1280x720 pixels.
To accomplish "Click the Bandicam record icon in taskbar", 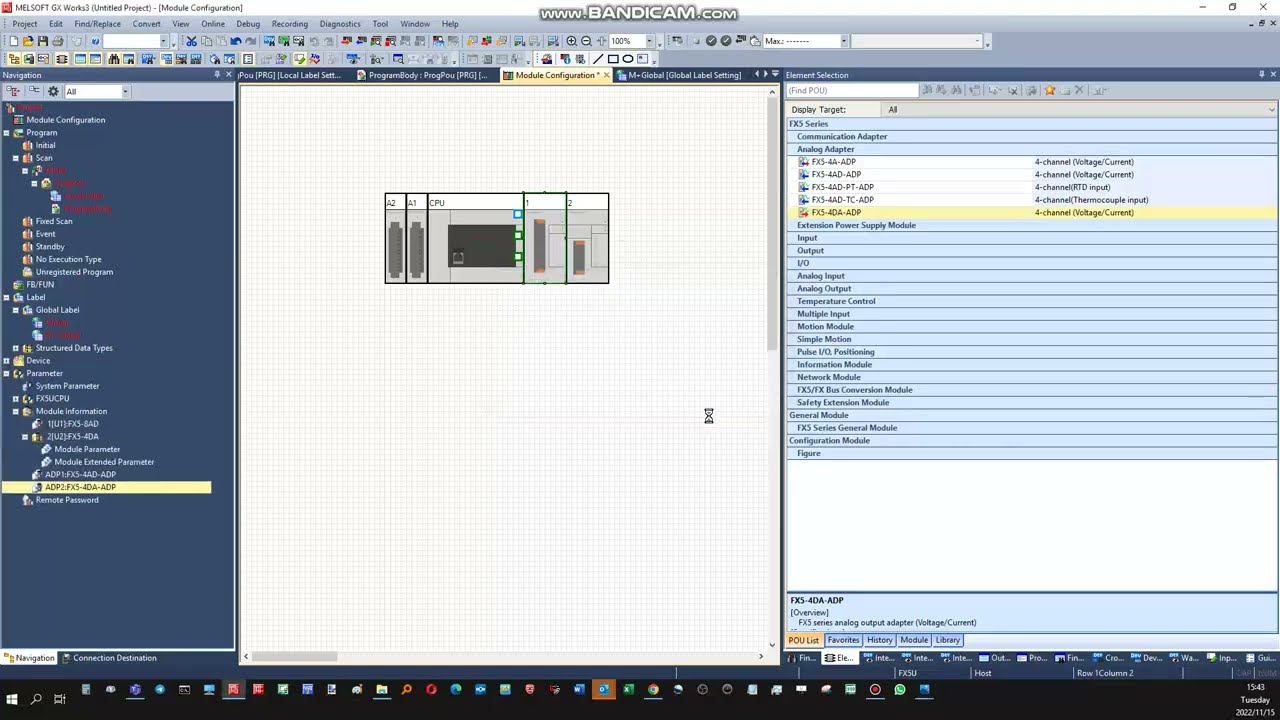I will coord(875,689).
